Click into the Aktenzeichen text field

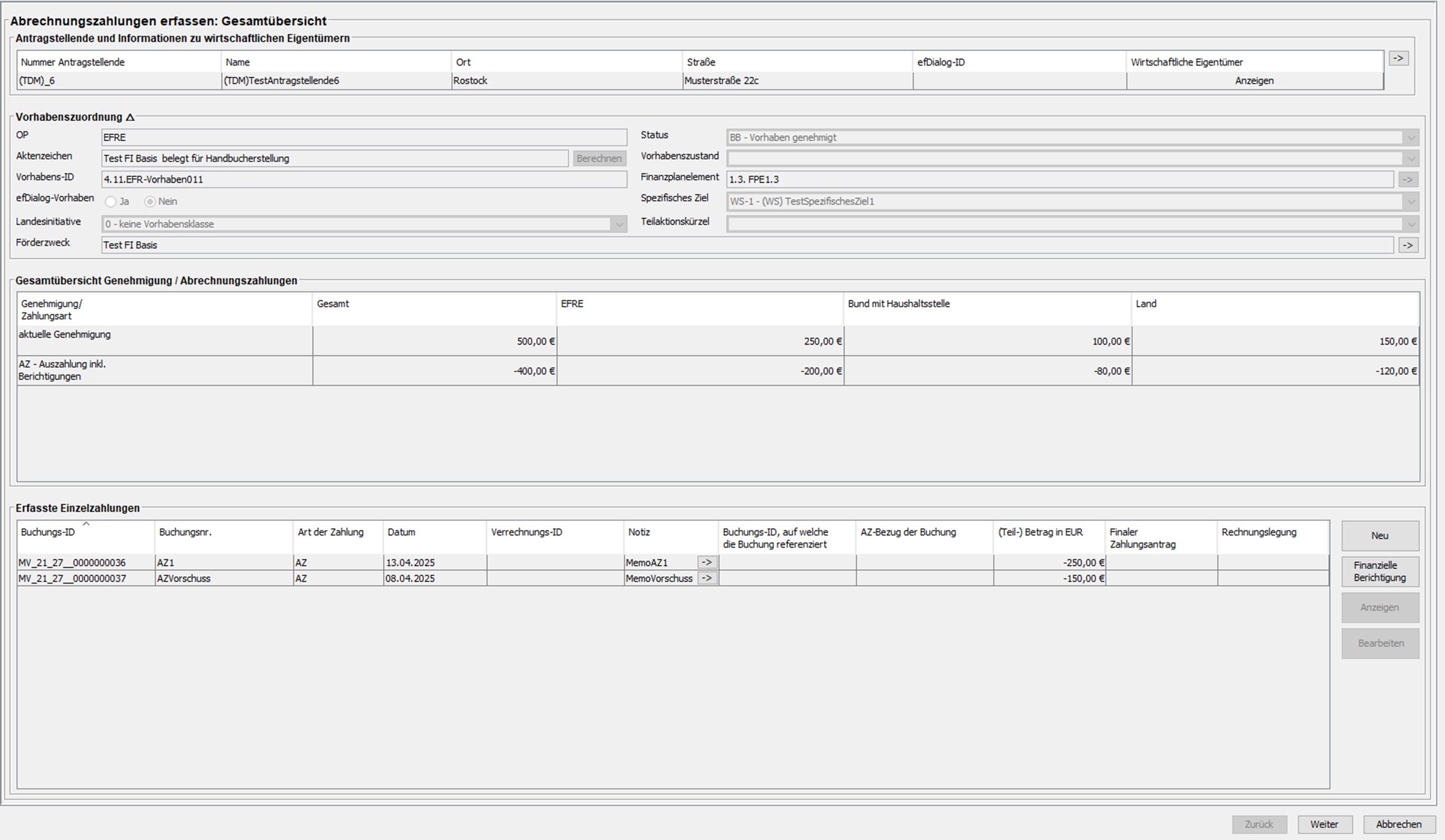[x=335, y=158]
